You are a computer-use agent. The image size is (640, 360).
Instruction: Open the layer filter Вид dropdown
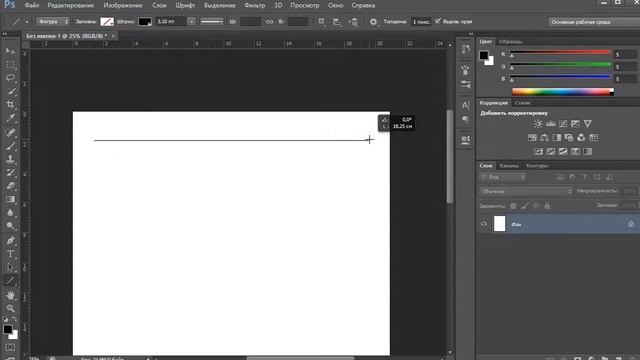(503, 177)
